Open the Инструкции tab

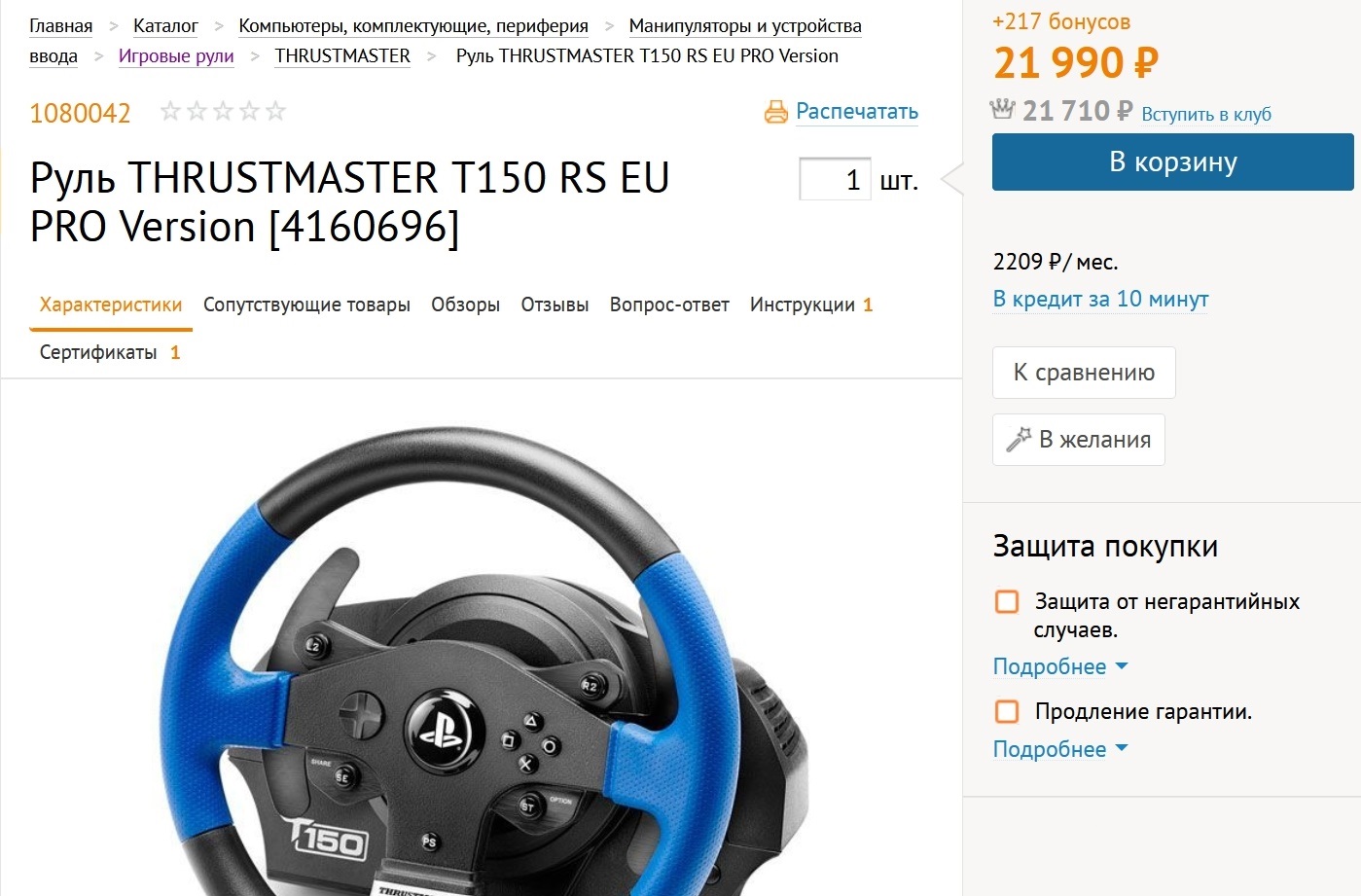click(811, 305)
